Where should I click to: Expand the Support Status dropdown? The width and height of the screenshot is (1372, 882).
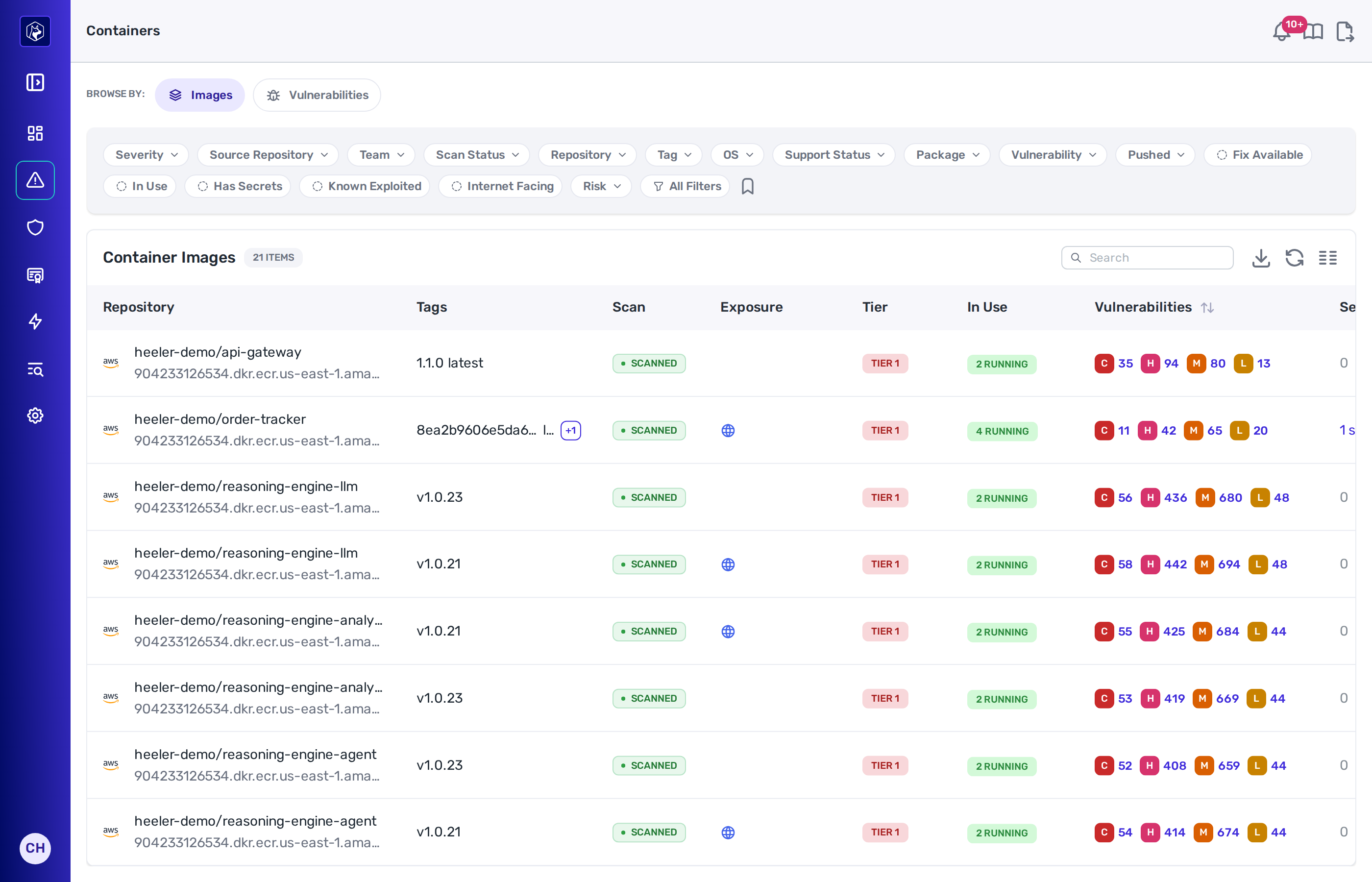834,155
